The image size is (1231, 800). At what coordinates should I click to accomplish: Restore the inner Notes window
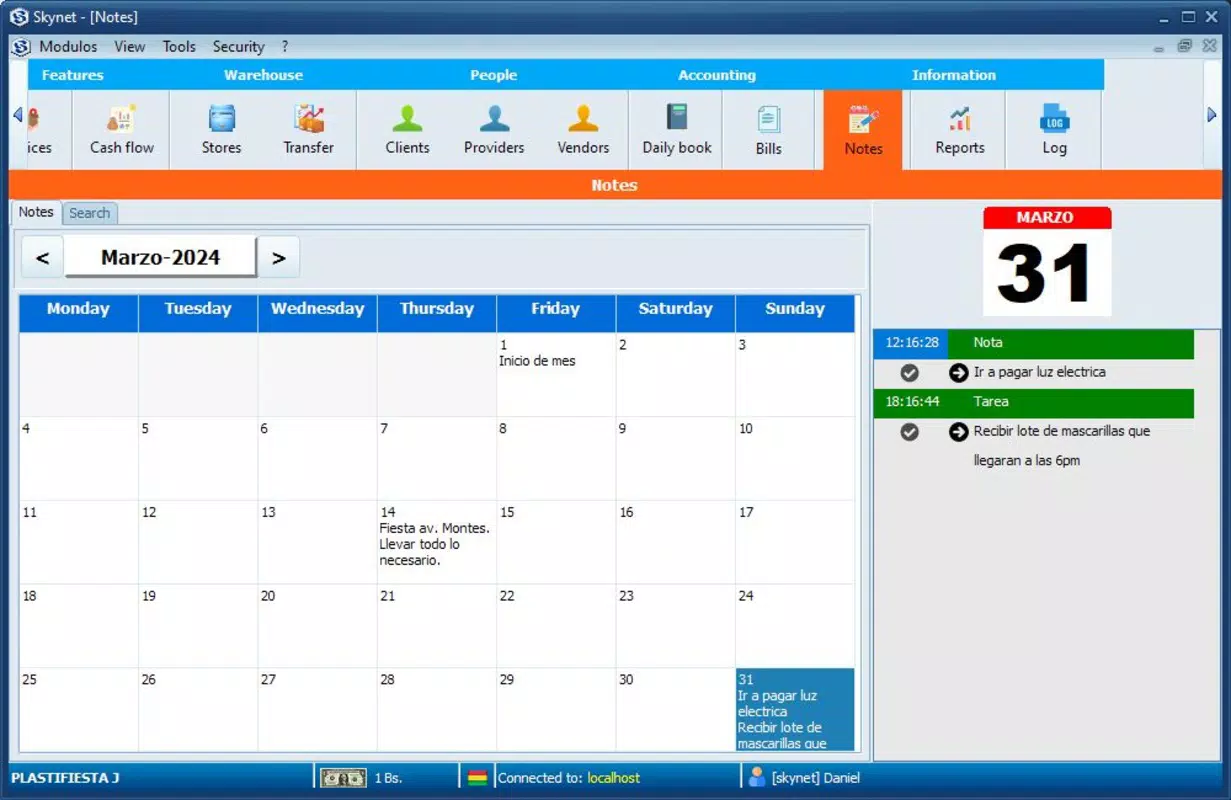1184,46
